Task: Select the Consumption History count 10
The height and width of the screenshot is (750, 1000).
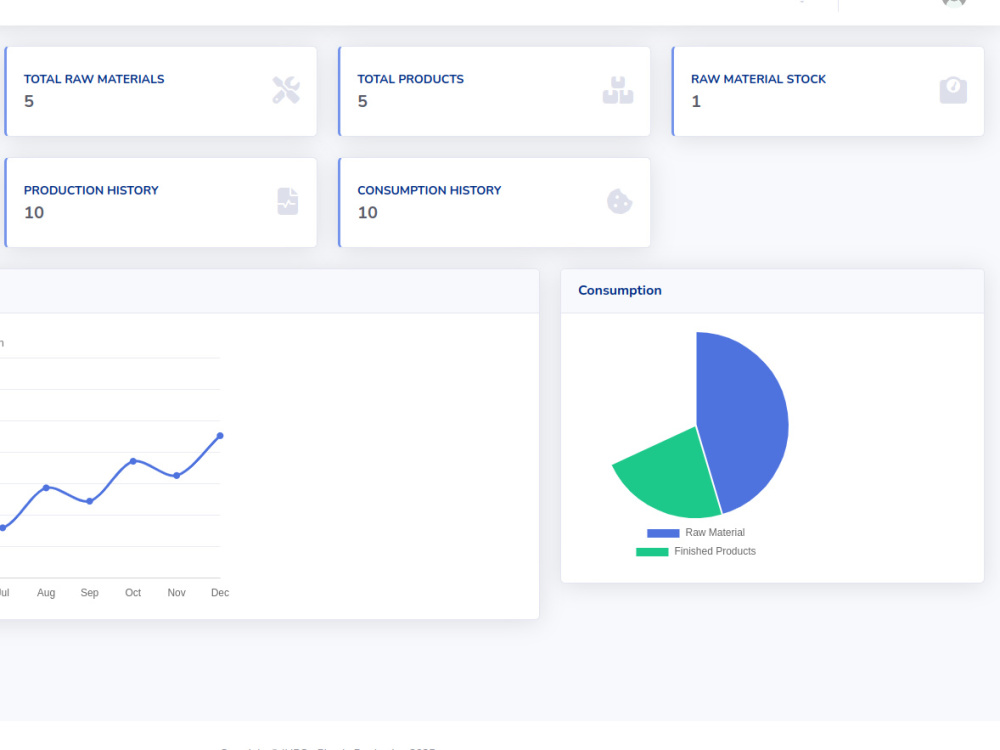Action: tap(367, 212)
